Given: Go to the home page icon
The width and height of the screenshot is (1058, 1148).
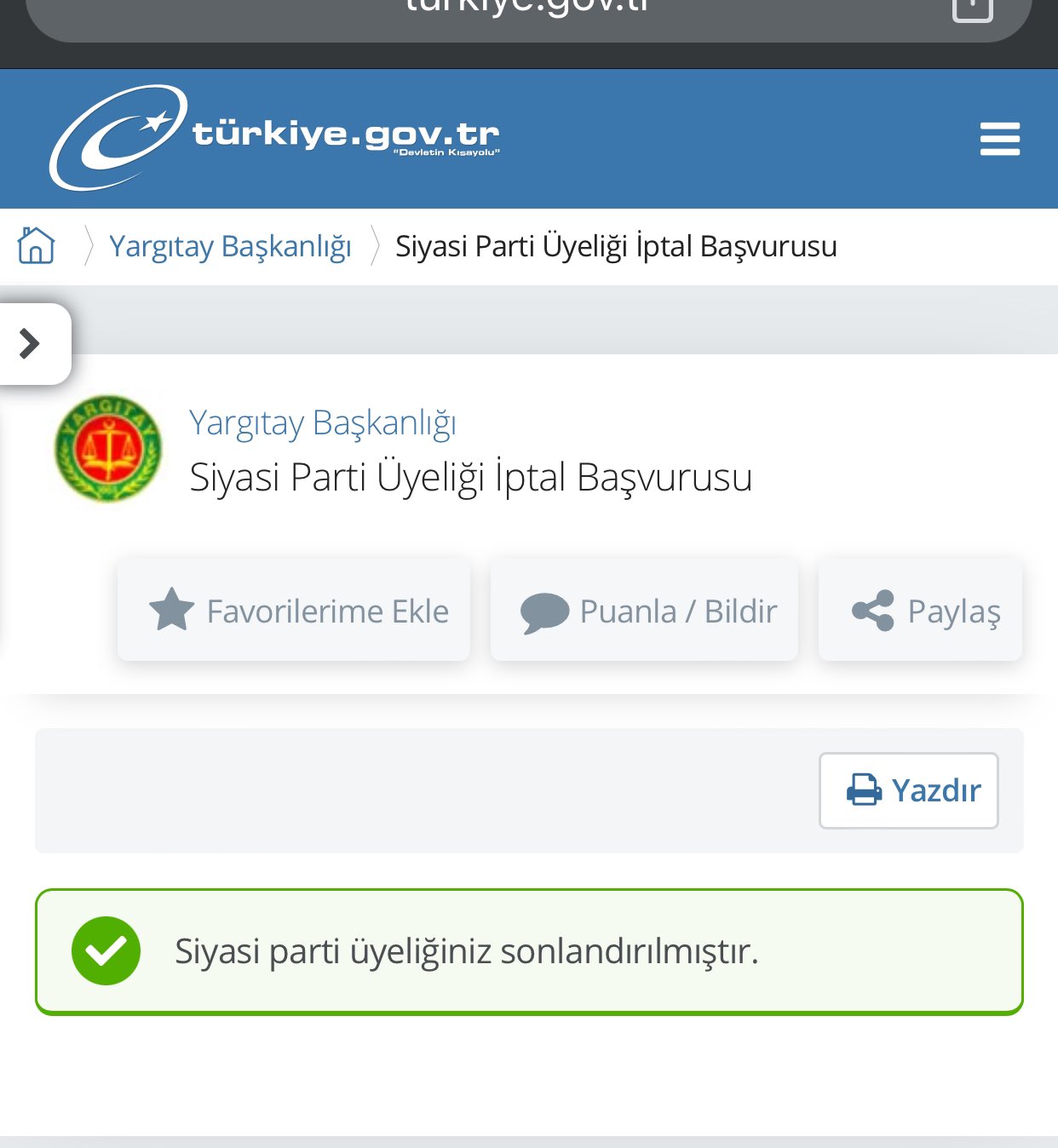Looking at the screenshot, I should (x=36, y=245).
